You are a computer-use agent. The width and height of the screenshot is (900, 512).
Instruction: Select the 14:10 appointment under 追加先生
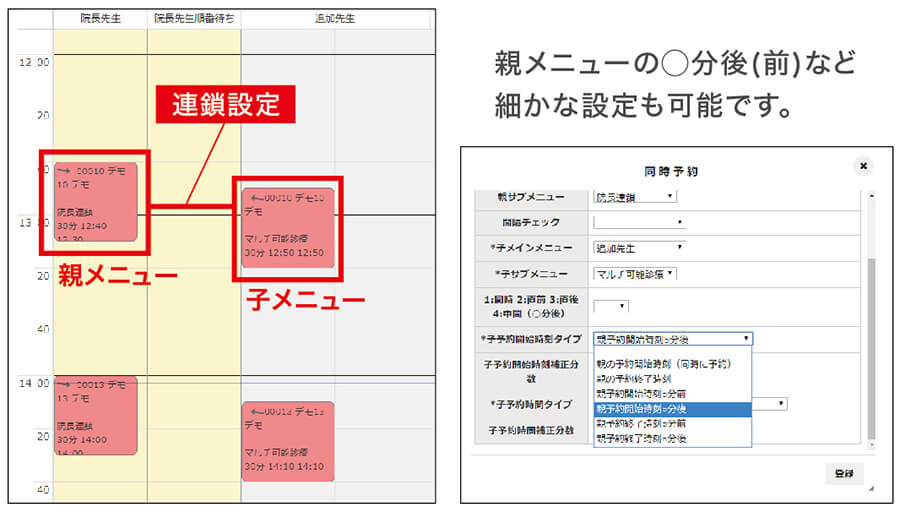(x=288, y=442)
